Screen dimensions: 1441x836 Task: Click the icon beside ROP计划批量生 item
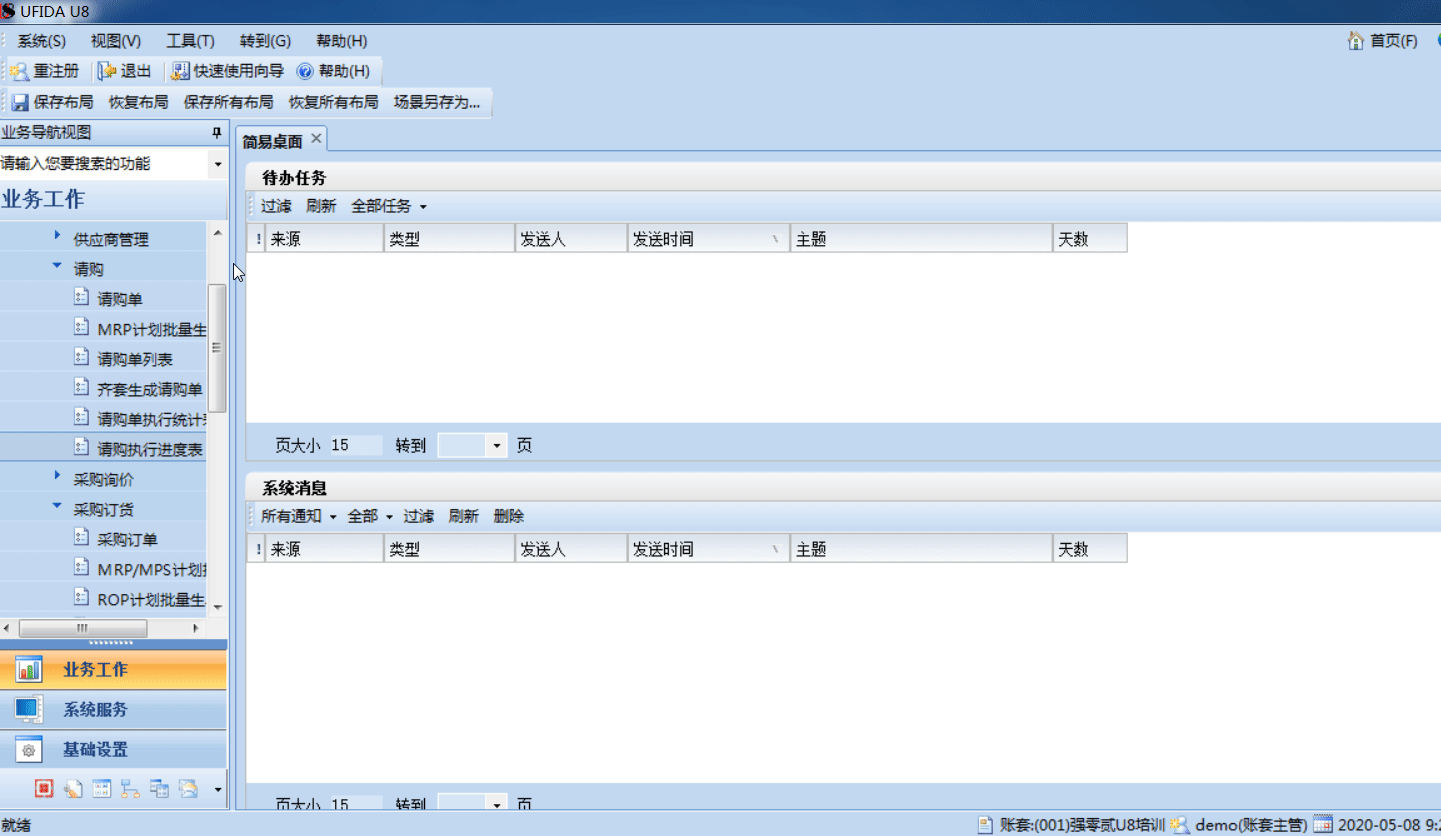click(x=82, y=598)
